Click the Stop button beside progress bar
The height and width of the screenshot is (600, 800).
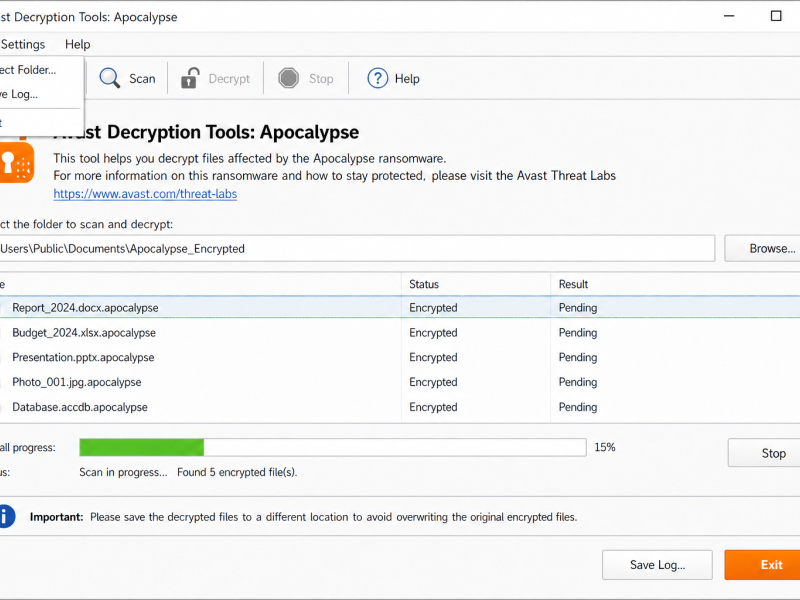764,453
